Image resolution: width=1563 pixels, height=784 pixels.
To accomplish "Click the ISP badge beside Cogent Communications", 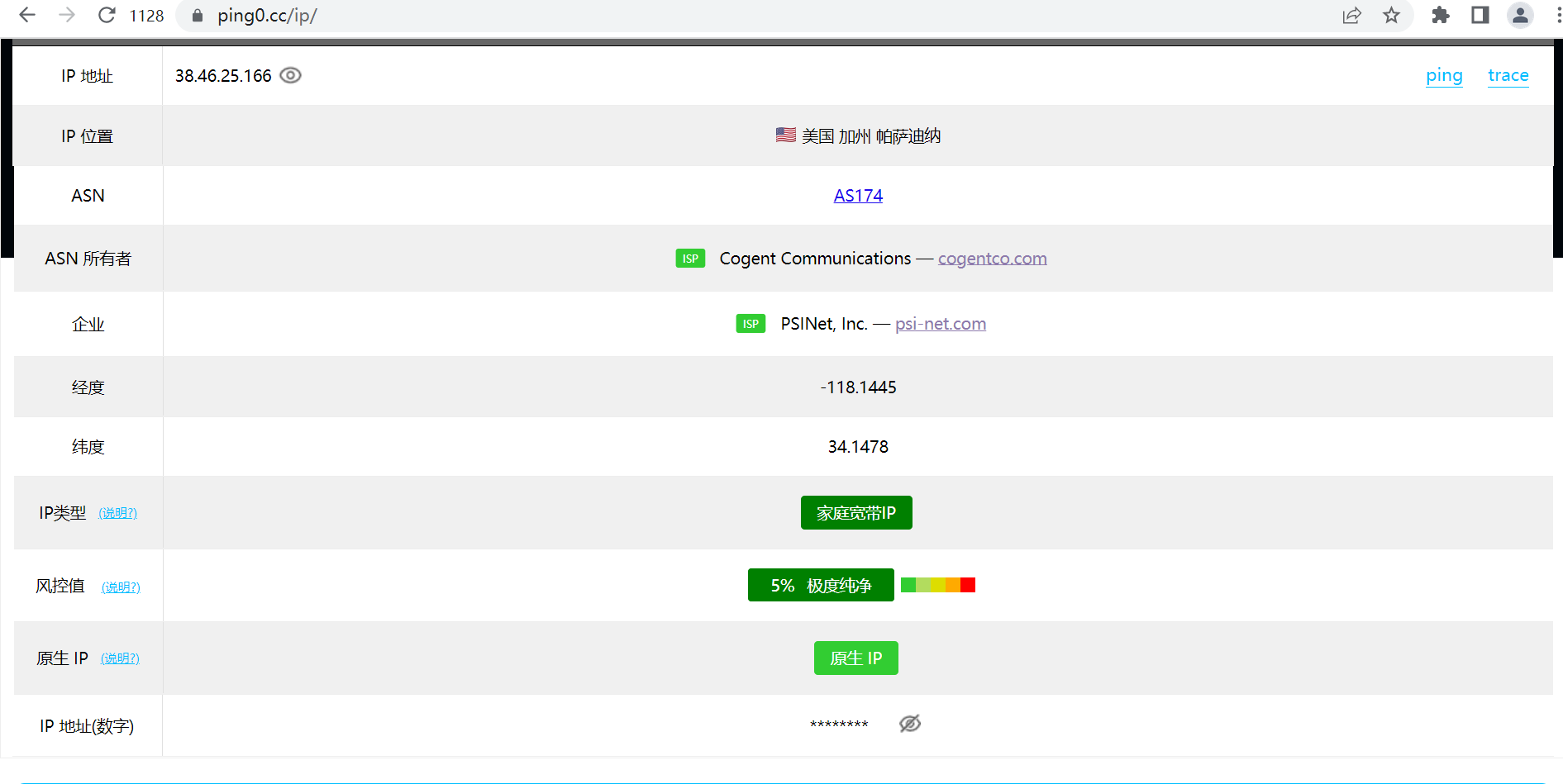I will pyautogui.click(x=690, y=259).
